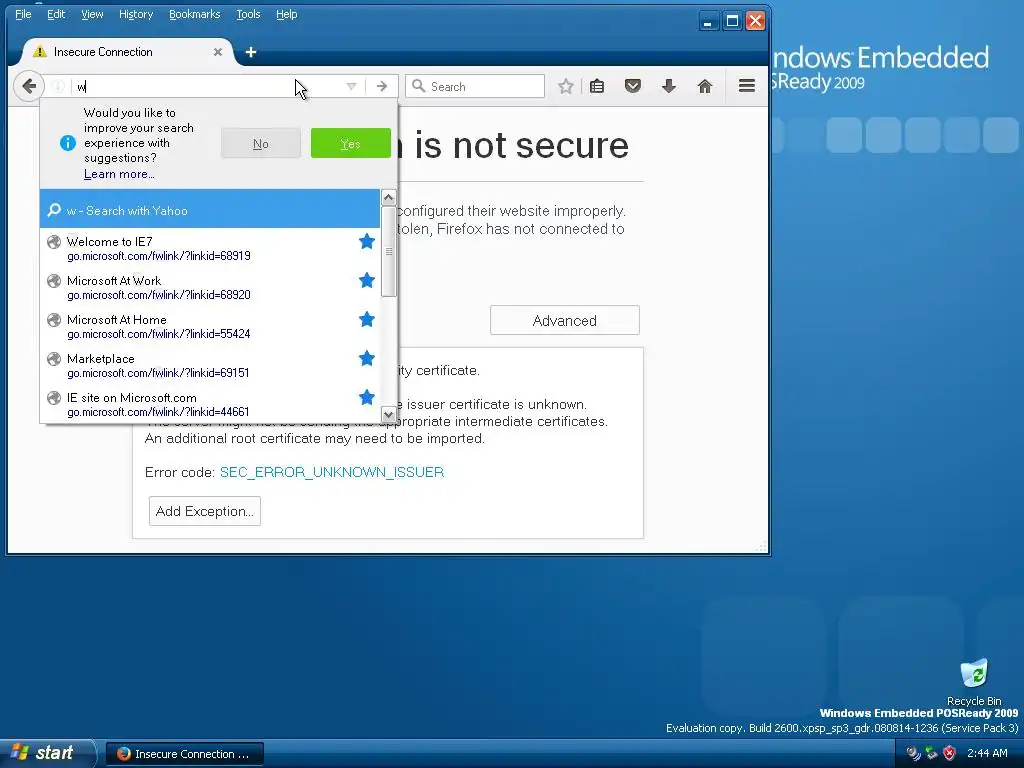Click the site identity info icon
This screenshot has height=768, width=1024.
point(58,86)
